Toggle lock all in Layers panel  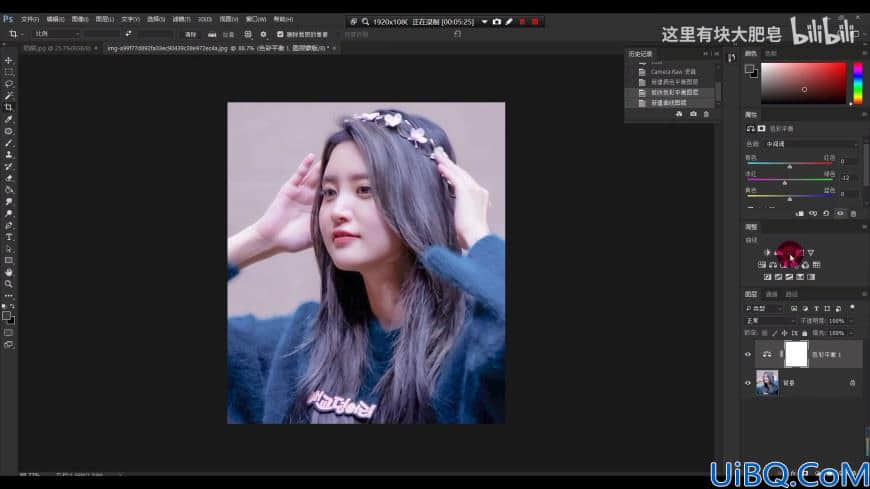point(805,333)
